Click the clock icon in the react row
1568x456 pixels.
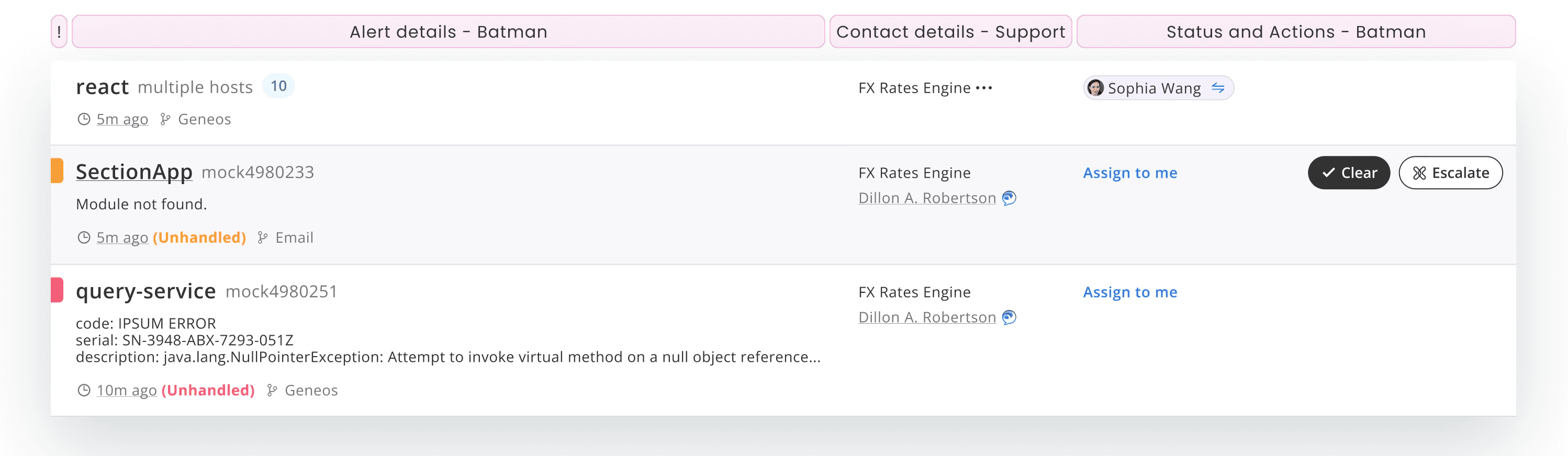click(84, 119)
